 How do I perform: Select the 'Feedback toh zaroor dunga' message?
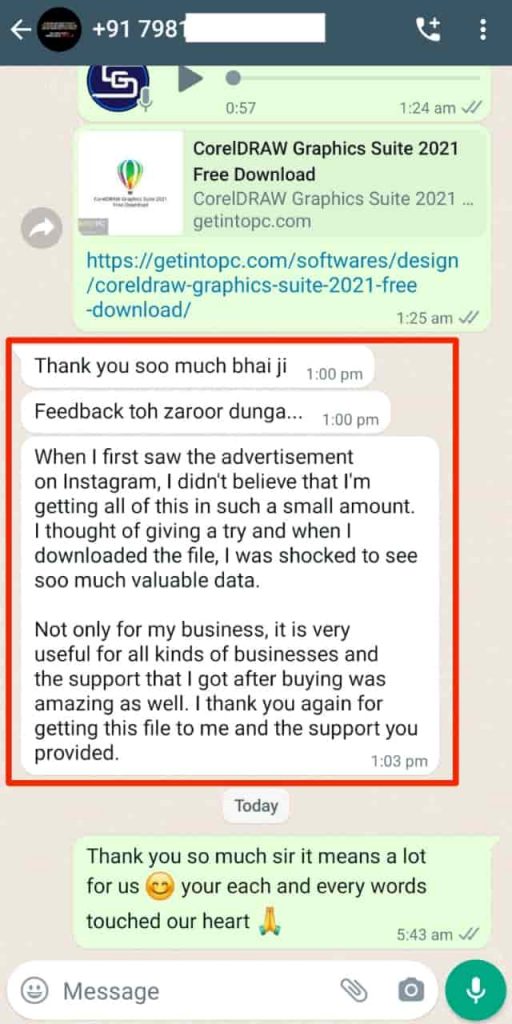(x=205, y=411)
